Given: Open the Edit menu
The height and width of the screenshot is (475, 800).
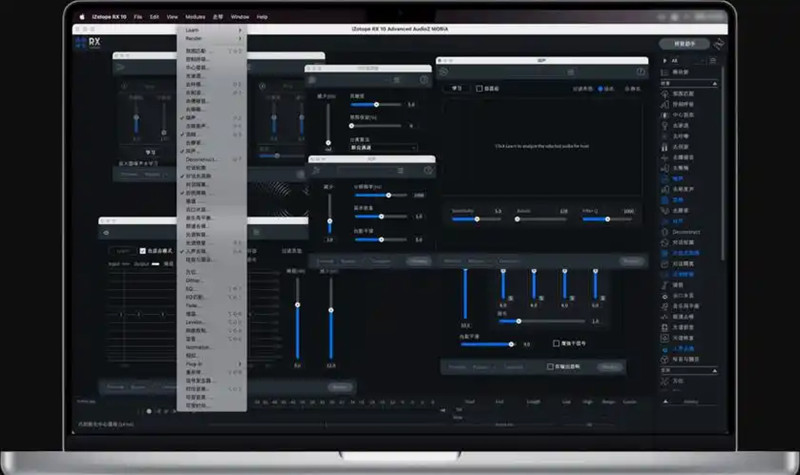Looking at the screenshot, I should 154,17.
